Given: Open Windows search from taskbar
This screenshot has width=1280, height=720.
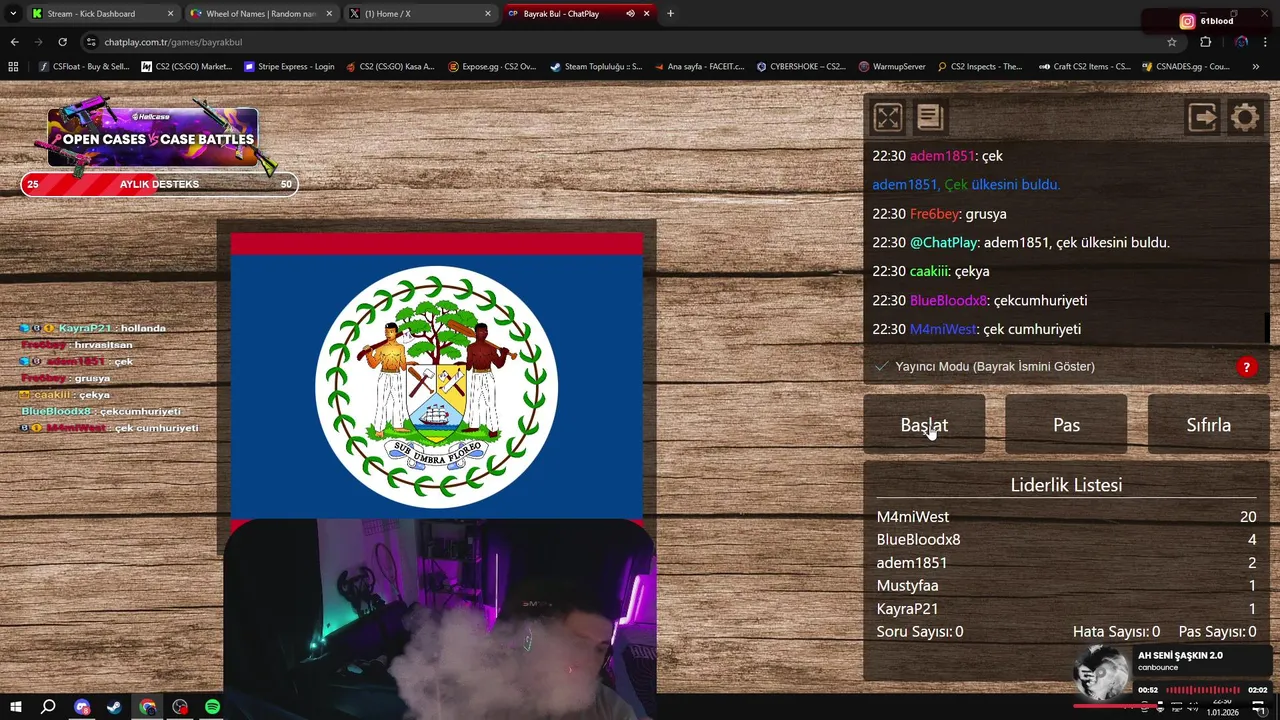Looking at the screenshot, I should [x=48, y=707].
